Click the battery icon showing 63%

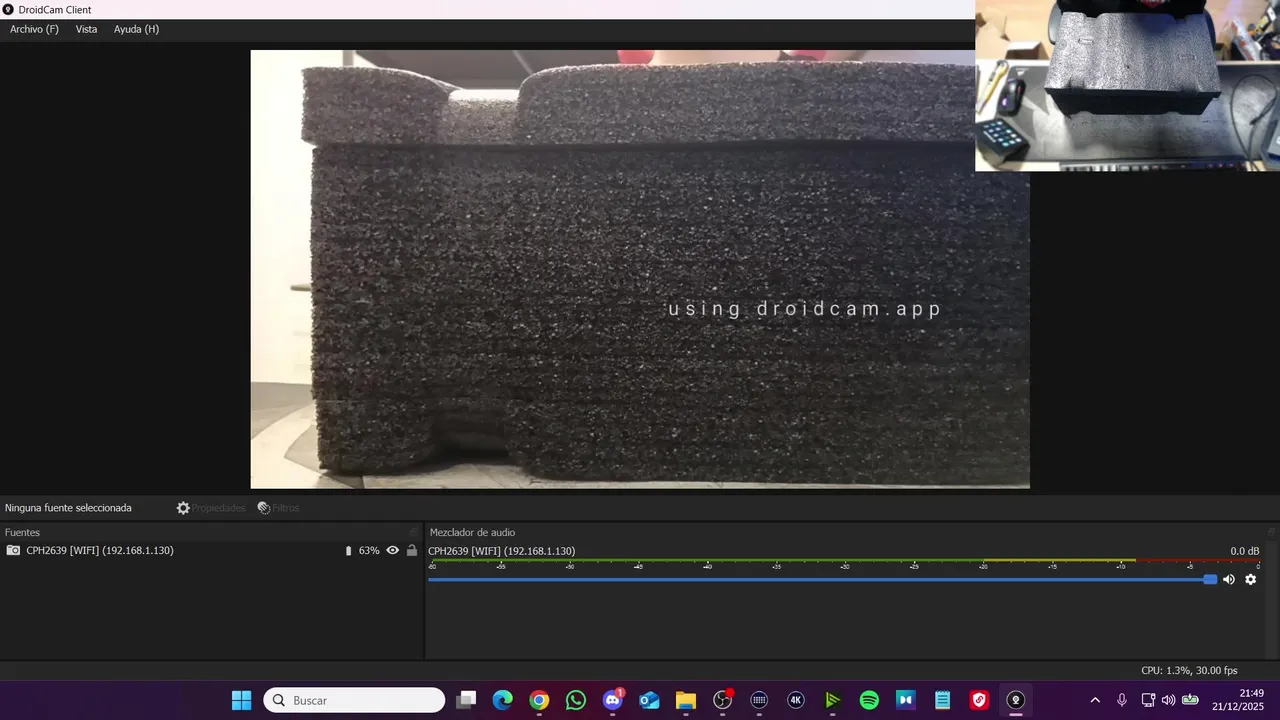click(348, 551)
